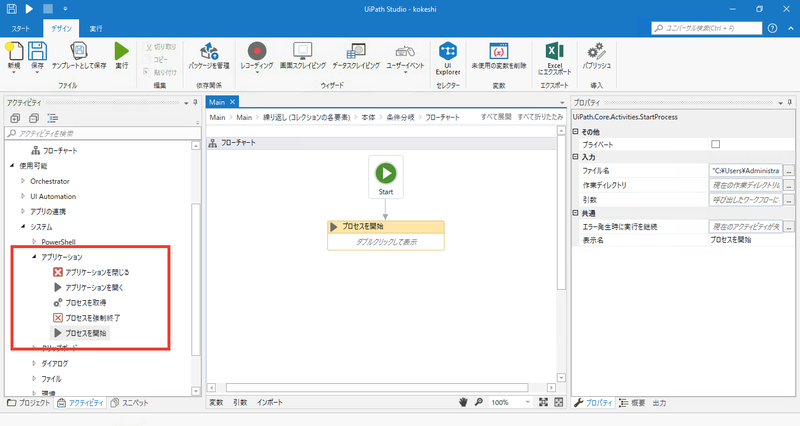Open the インポート imports panel
The width and height of the screenshot is (800, 426).
269,403
